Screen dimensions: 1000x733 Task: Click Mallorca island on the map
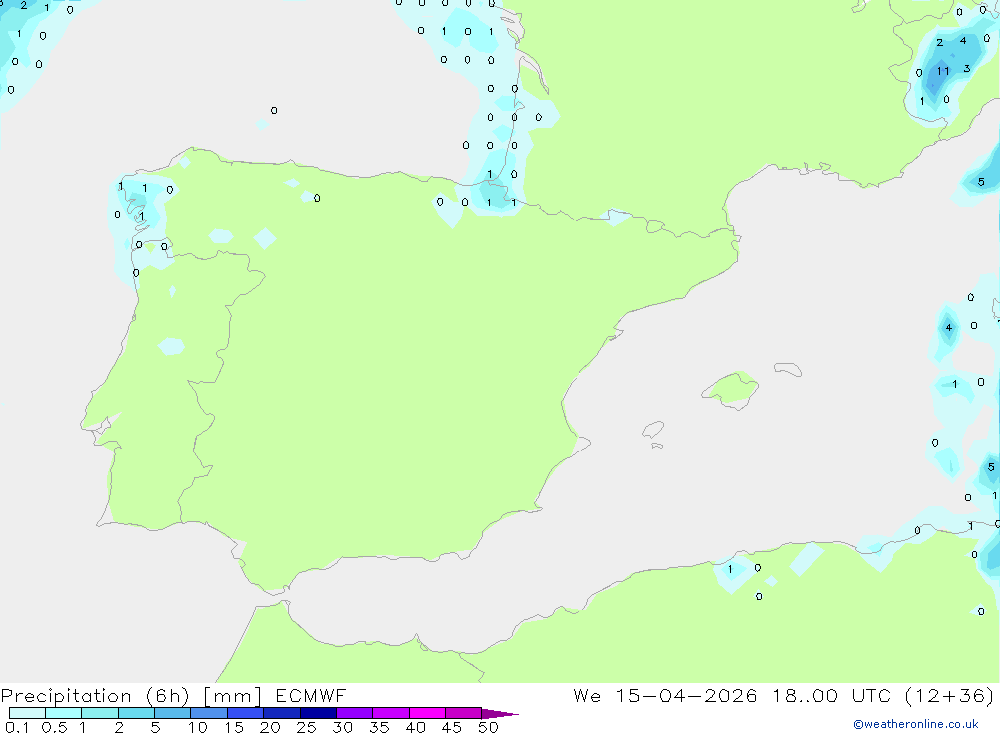[x=731, y=390]
